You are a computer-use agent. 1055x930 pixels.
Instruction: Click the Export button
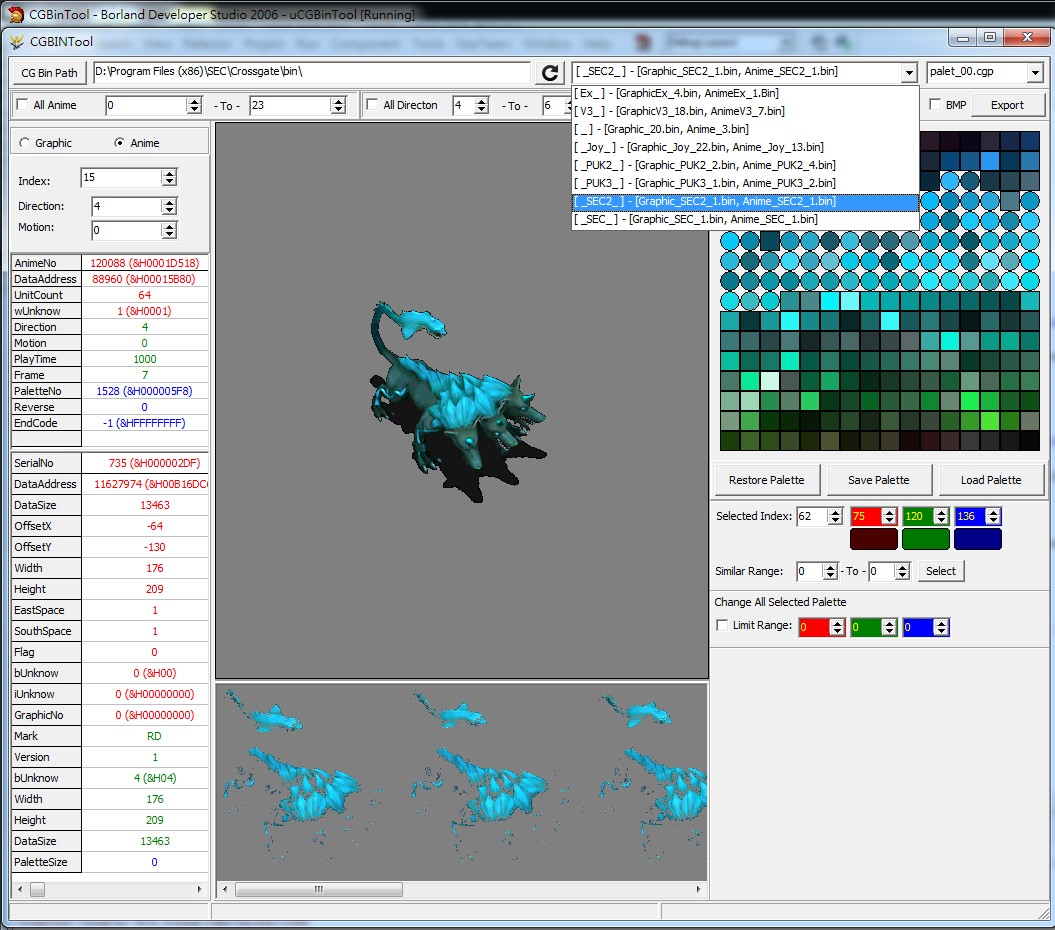[1007, 105]
